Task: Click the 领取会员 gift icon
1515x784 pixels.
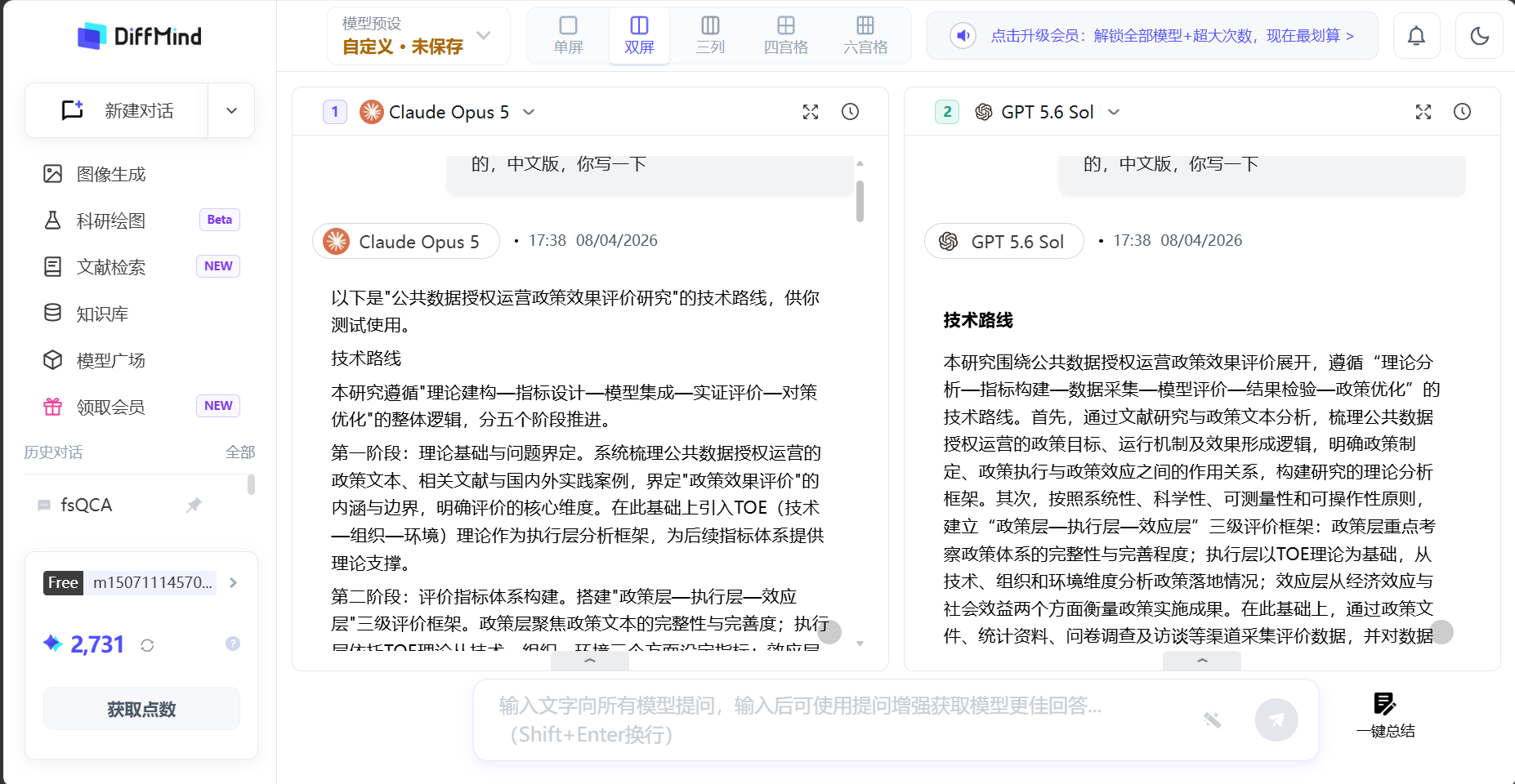Action: (53, 407)
